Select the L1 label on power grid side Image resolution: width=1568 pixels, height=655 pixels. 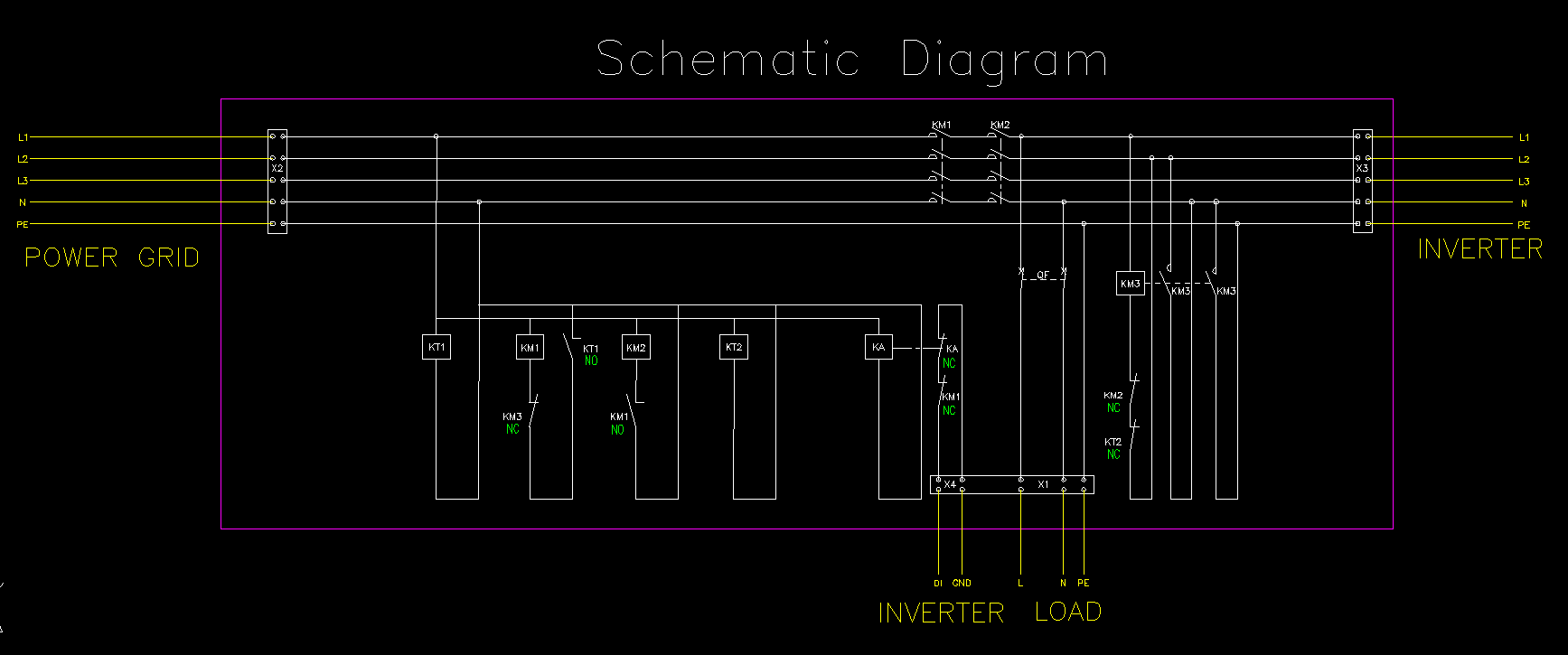click(23, 137)
